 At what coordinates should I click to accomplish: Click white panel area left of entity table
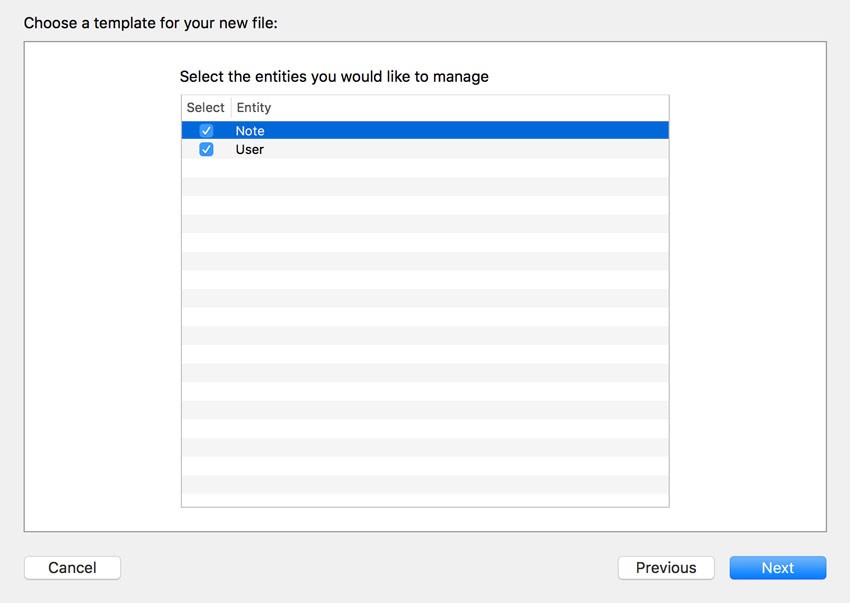102,286
